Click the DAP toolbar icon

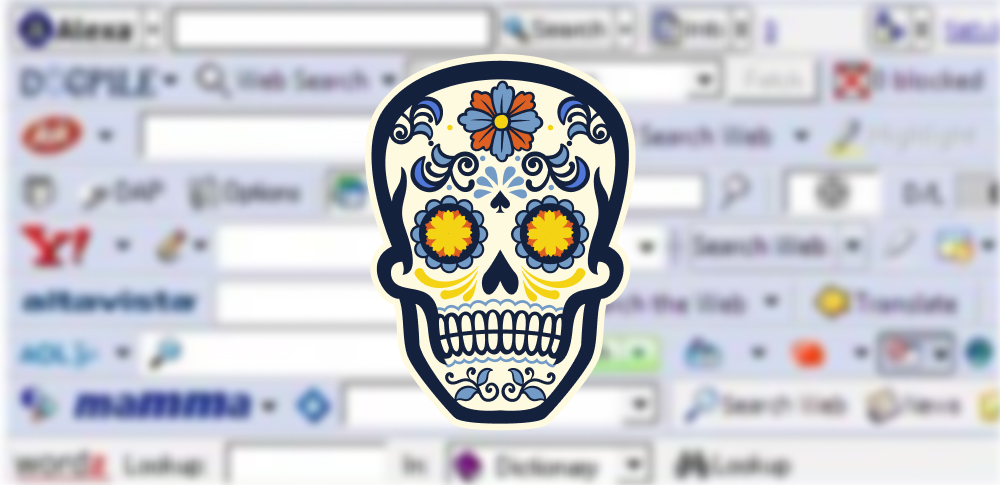click(121, 192)
